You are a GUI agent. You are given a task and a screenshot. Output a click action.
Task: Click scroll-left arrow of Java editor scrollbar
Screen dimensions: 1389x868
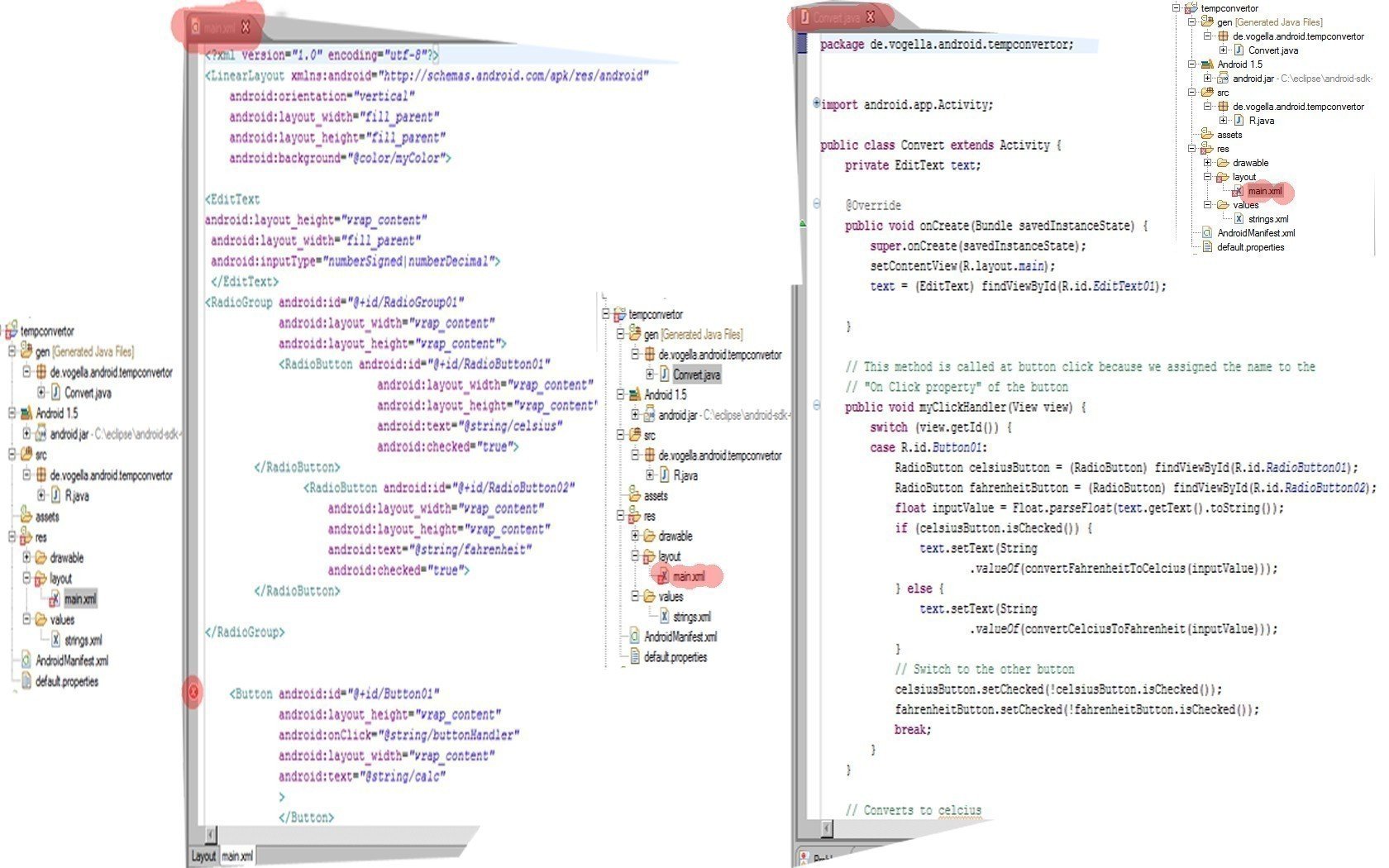(x=826, y=827)
